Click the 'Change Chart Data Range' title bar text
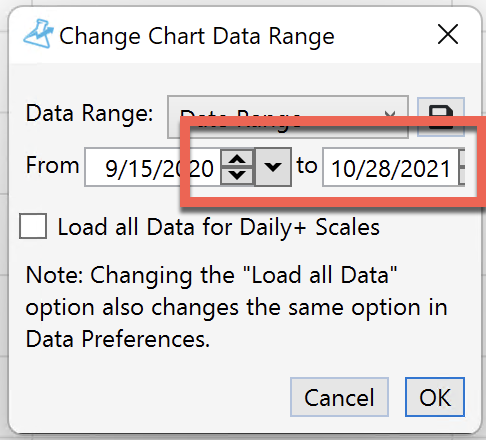486x440 pixels. pos(197,36)
